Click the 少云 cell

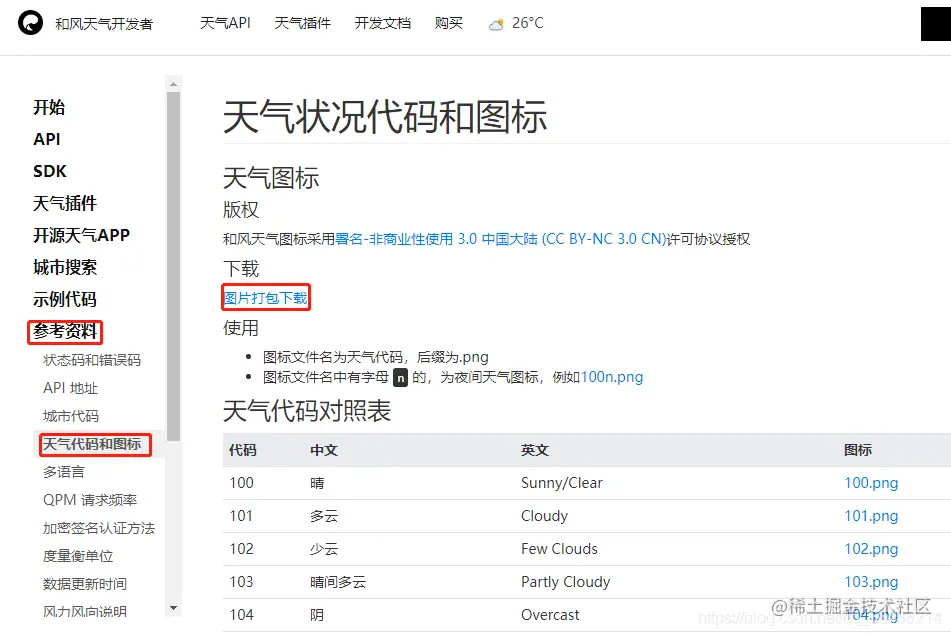[324, 549]
